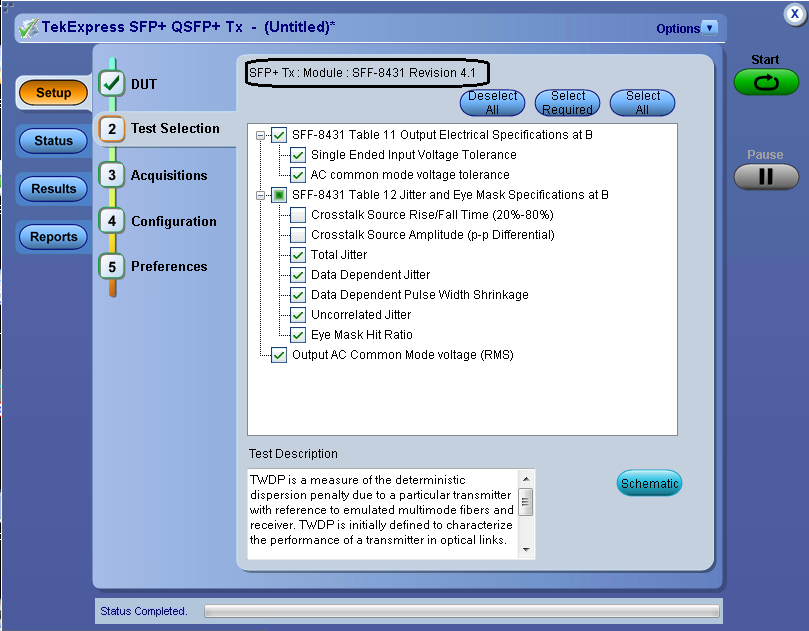This screenshot has width=809, height=631.
Task: Open the Setup panel
Action: tap(52, 93)
